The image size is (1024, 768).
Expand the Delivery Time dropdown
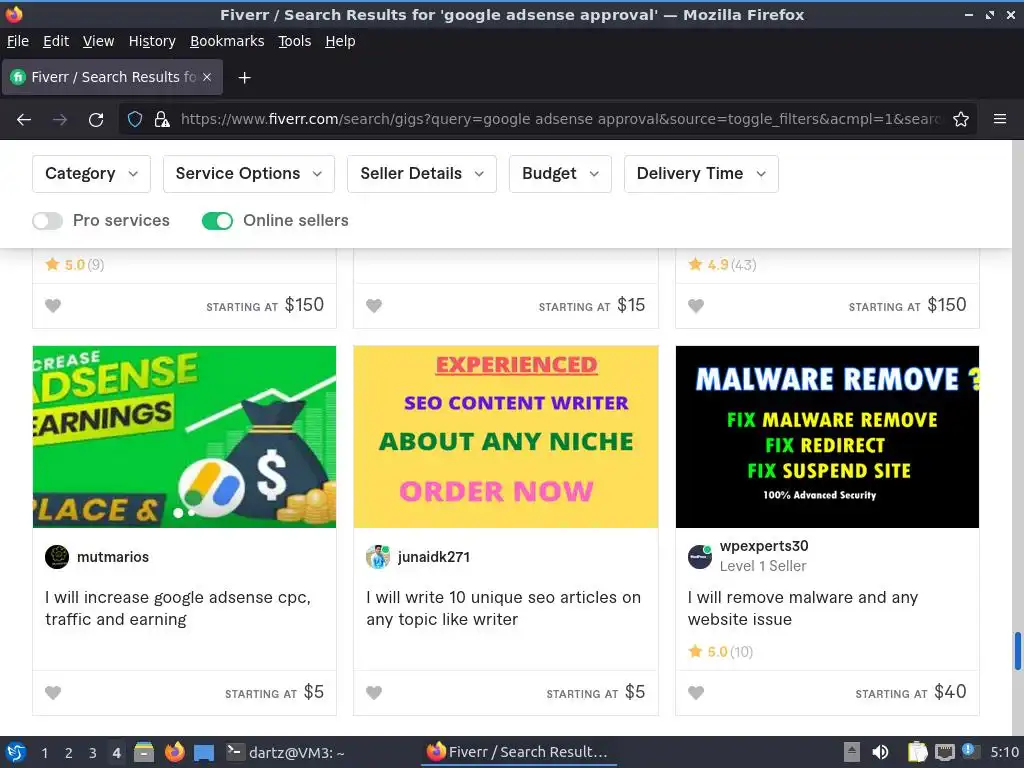coord(701,174)
